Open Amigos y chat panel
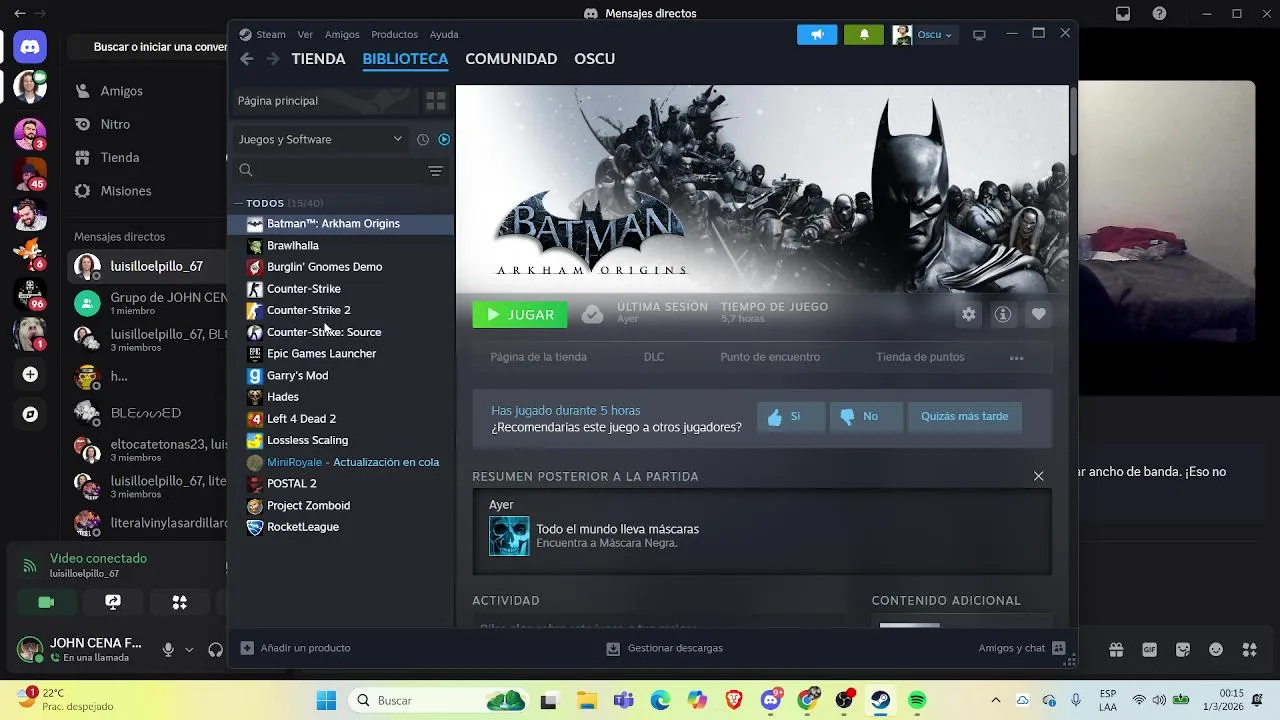The width and height of the screenshot is (1280, 720). tap(1021, 648)
